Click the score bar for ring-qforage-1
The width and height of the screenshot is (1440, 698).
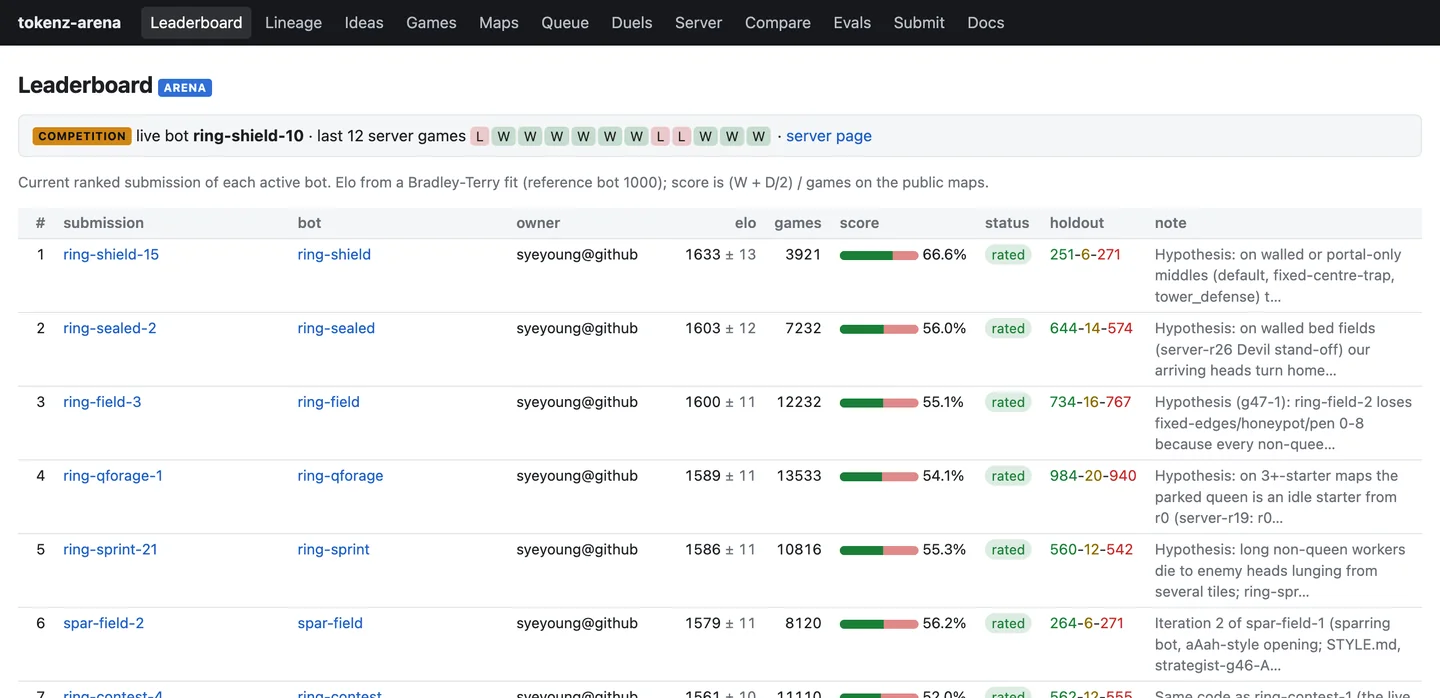[x=879, y=476]
